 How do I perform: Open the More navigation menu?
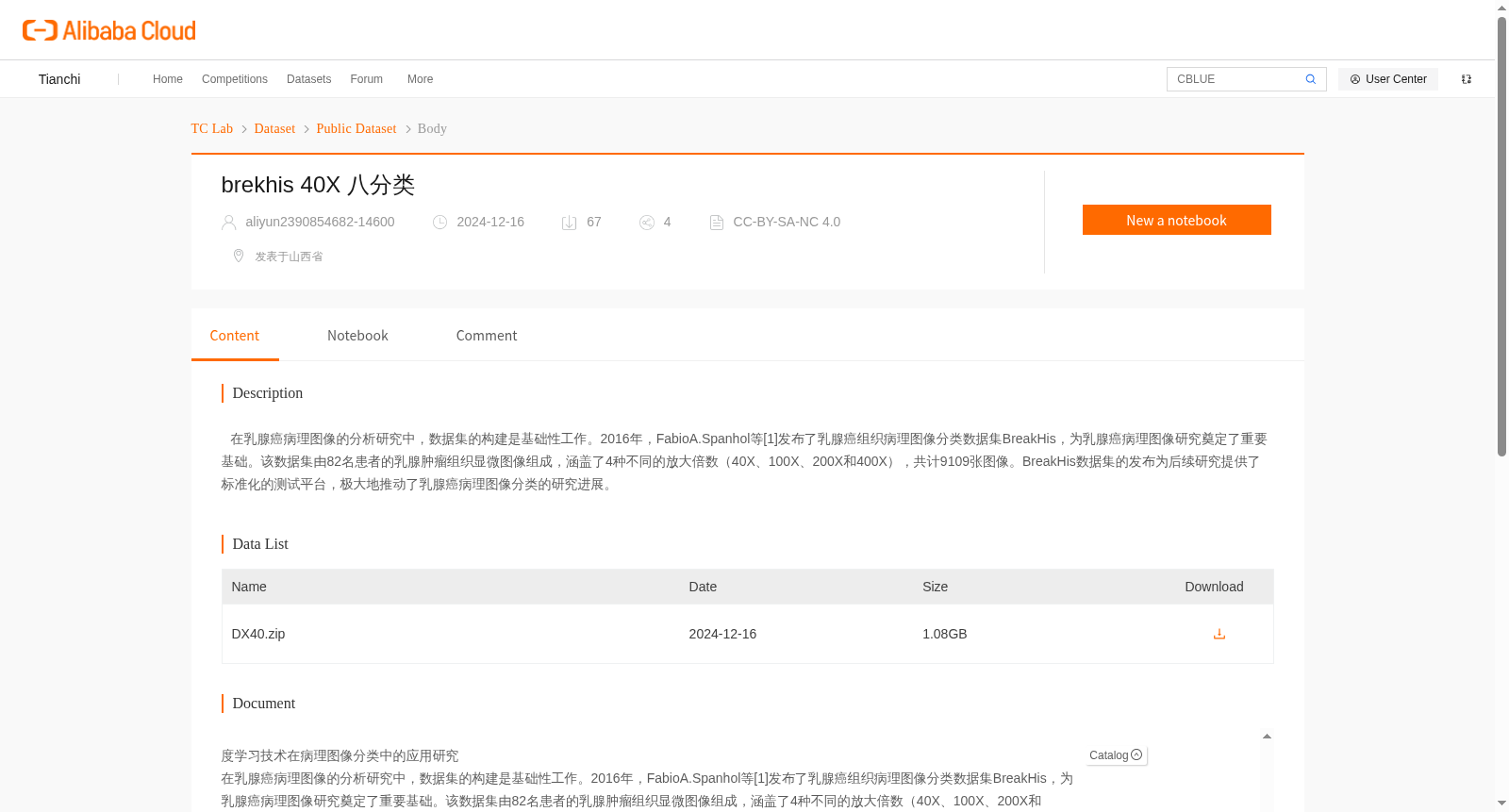[x=421, y=79]
